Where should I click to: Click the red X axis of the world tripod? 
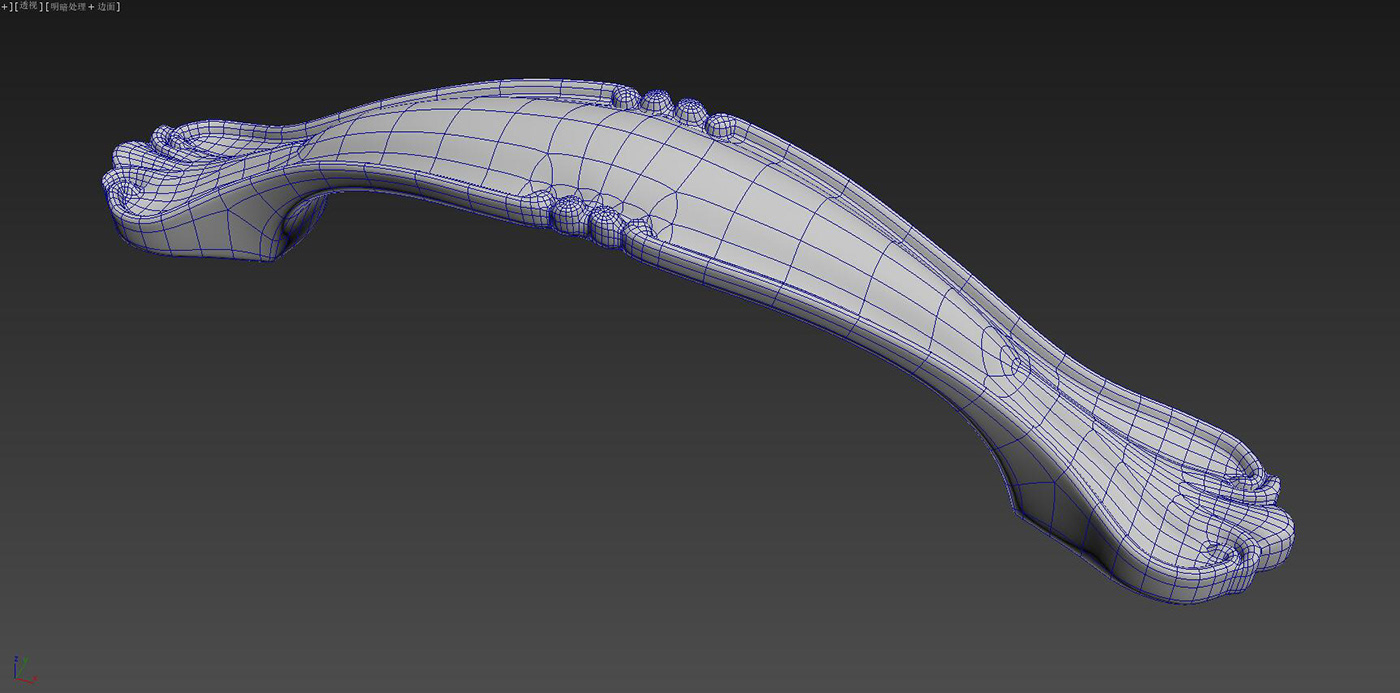[x=26, y=681]
